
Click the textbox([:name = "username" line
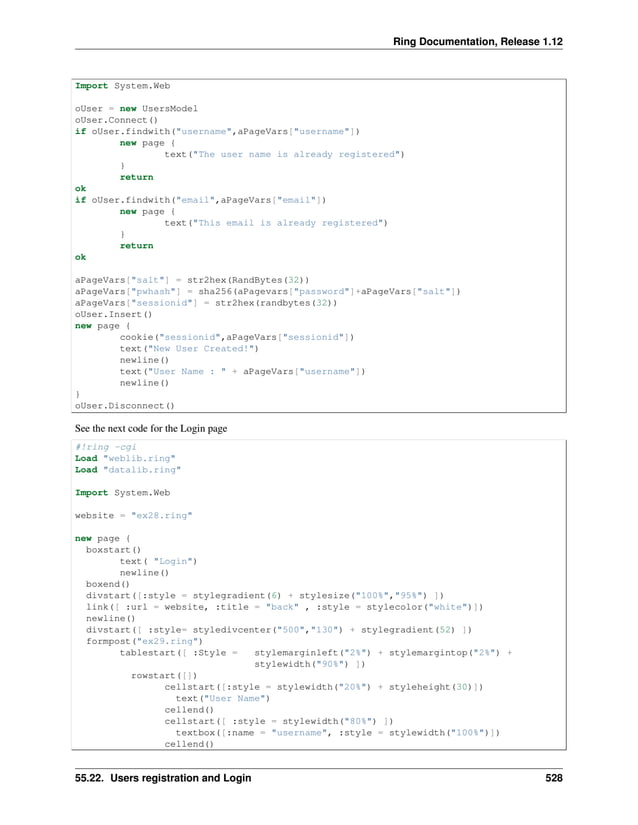tap(338, 733)
